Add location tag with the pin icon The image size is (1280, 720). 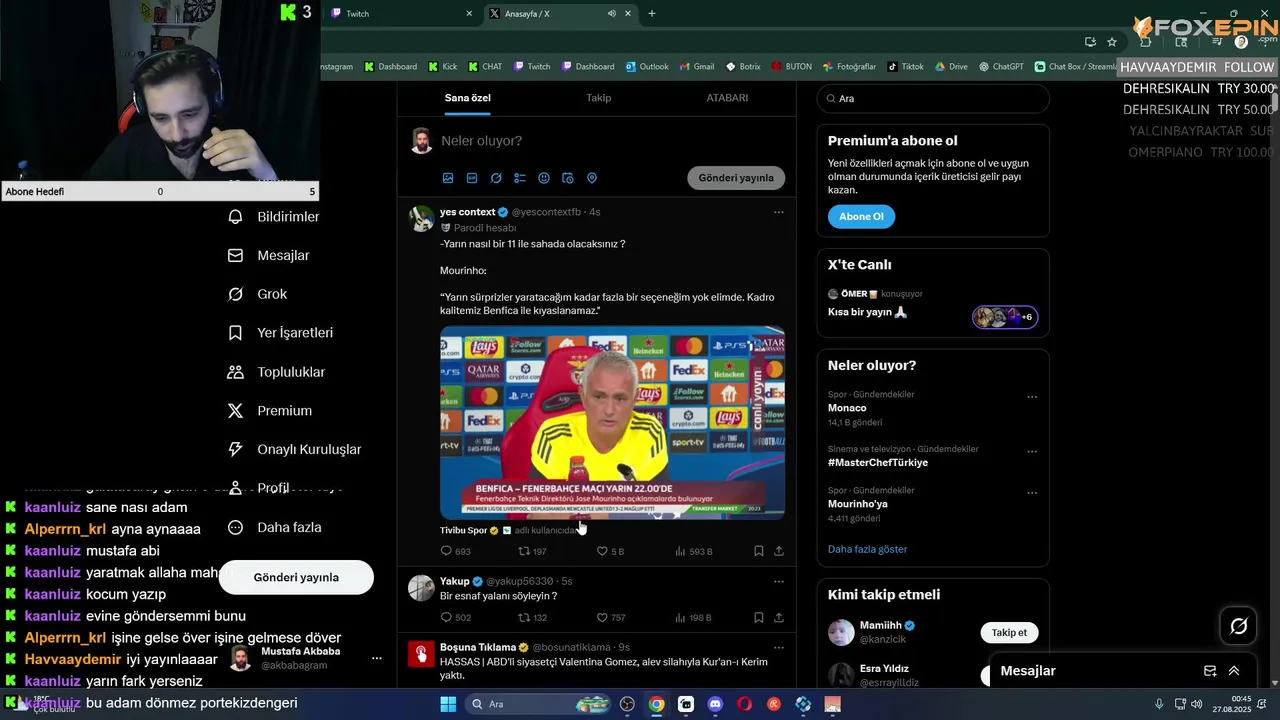coord(592,178)
